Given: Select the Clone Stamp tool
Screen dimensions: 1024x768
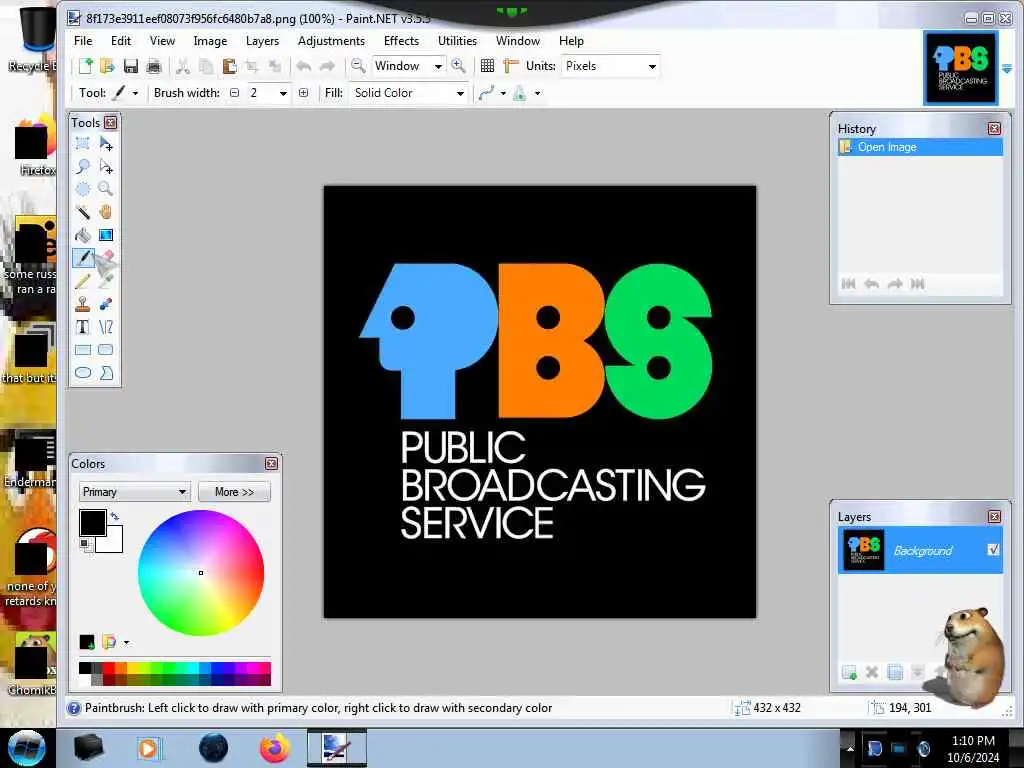Looking at the screenshot, I should tap(83, 304).
